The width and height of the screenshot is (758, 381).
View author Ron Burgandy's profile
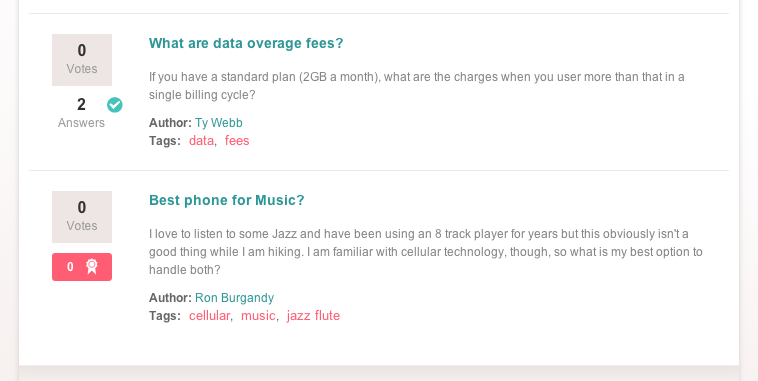tap(234, 297)
